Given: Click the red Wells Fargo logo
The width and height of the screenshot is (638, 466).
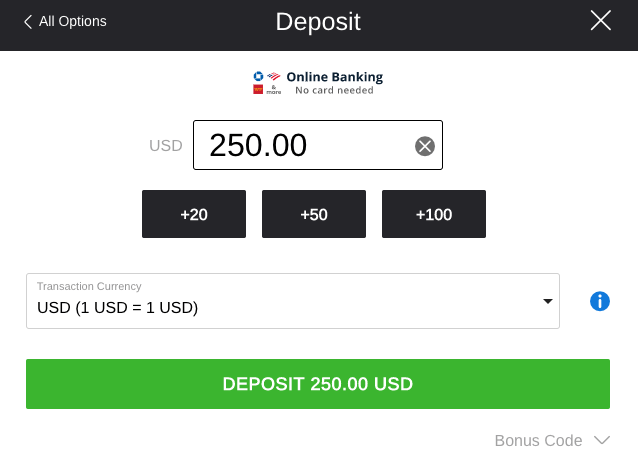Looking at the screenshot, I should [x=258, y=89].
